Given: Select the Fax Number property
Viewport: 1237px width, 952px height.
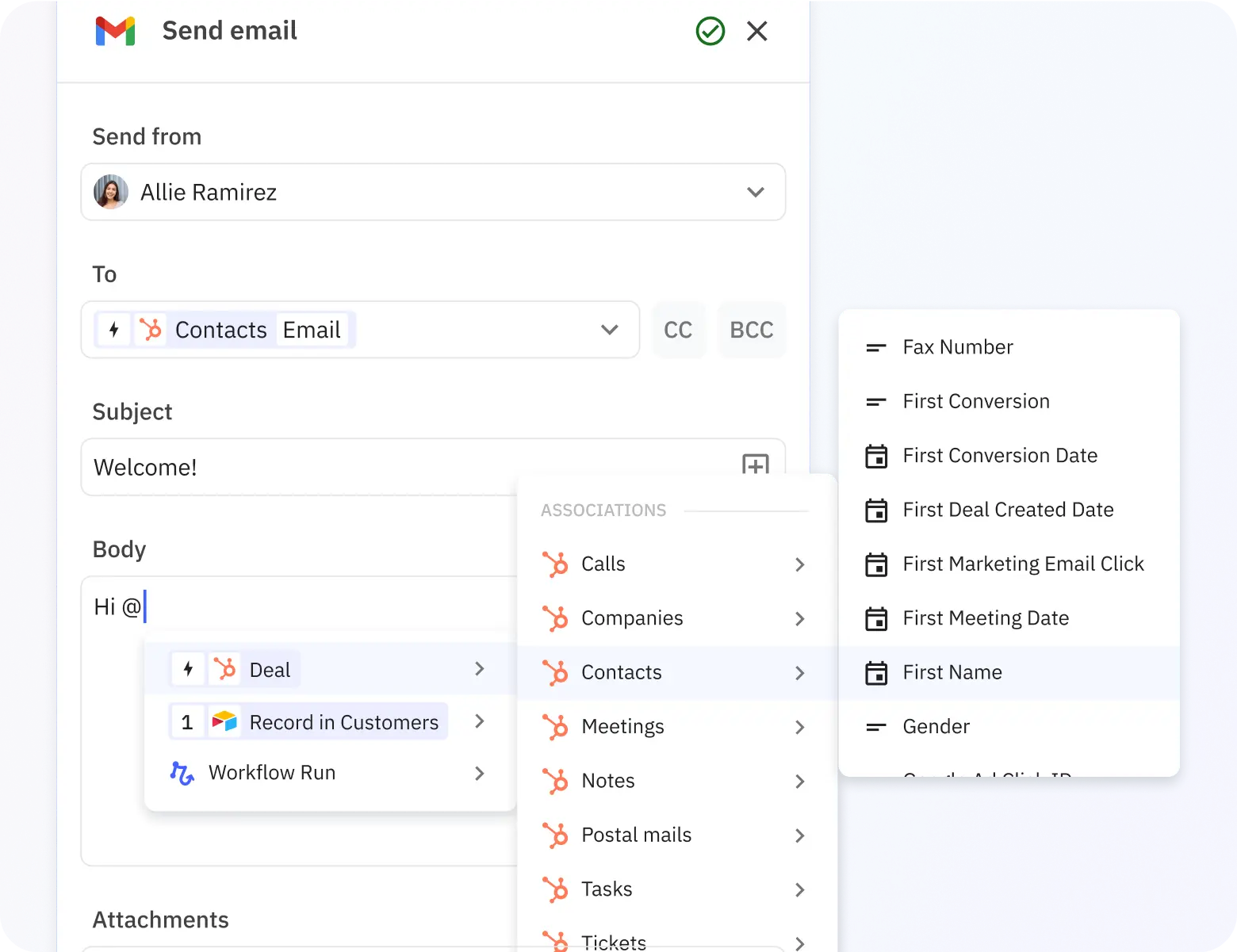Looking at the screenshot, I should click(957, 347).
